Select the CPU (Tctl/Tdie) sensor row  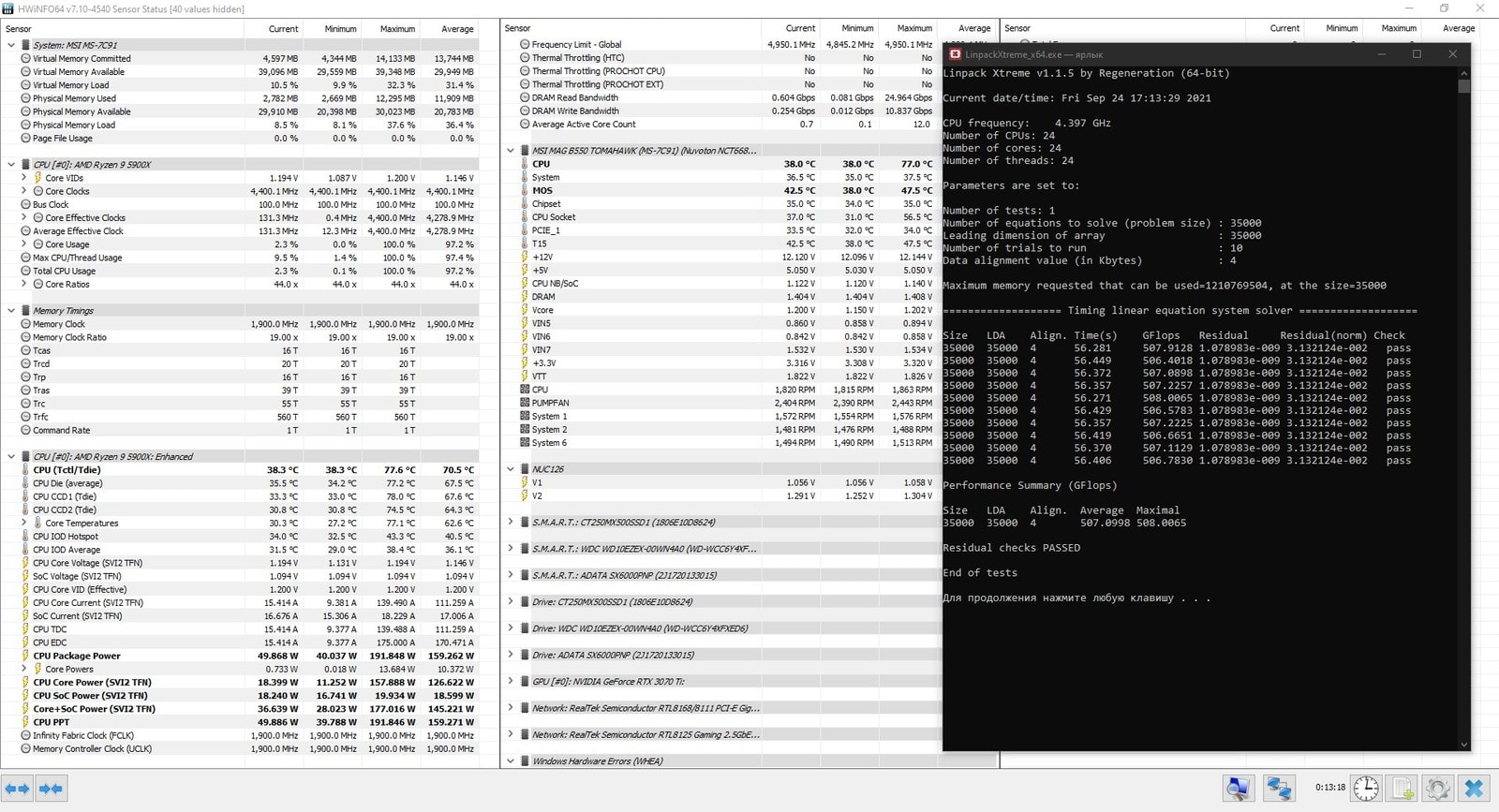click(x=67, y=470)
